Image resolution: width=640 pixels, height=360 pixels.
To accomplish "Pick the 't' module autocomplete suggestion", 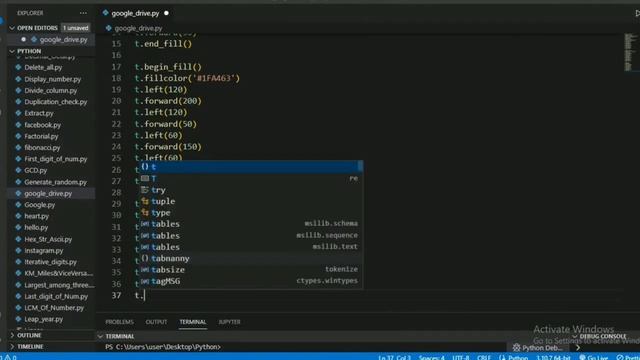I will [251, 167].
